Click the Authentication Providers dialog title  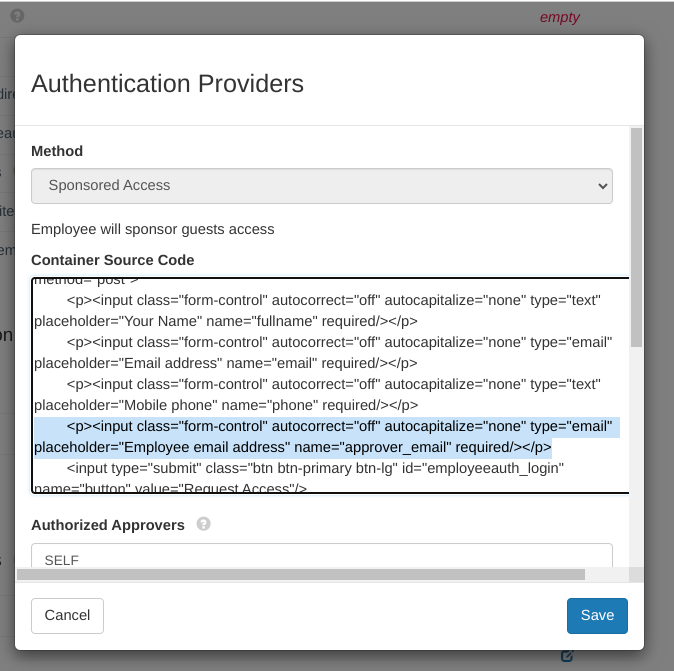point(167,83)
